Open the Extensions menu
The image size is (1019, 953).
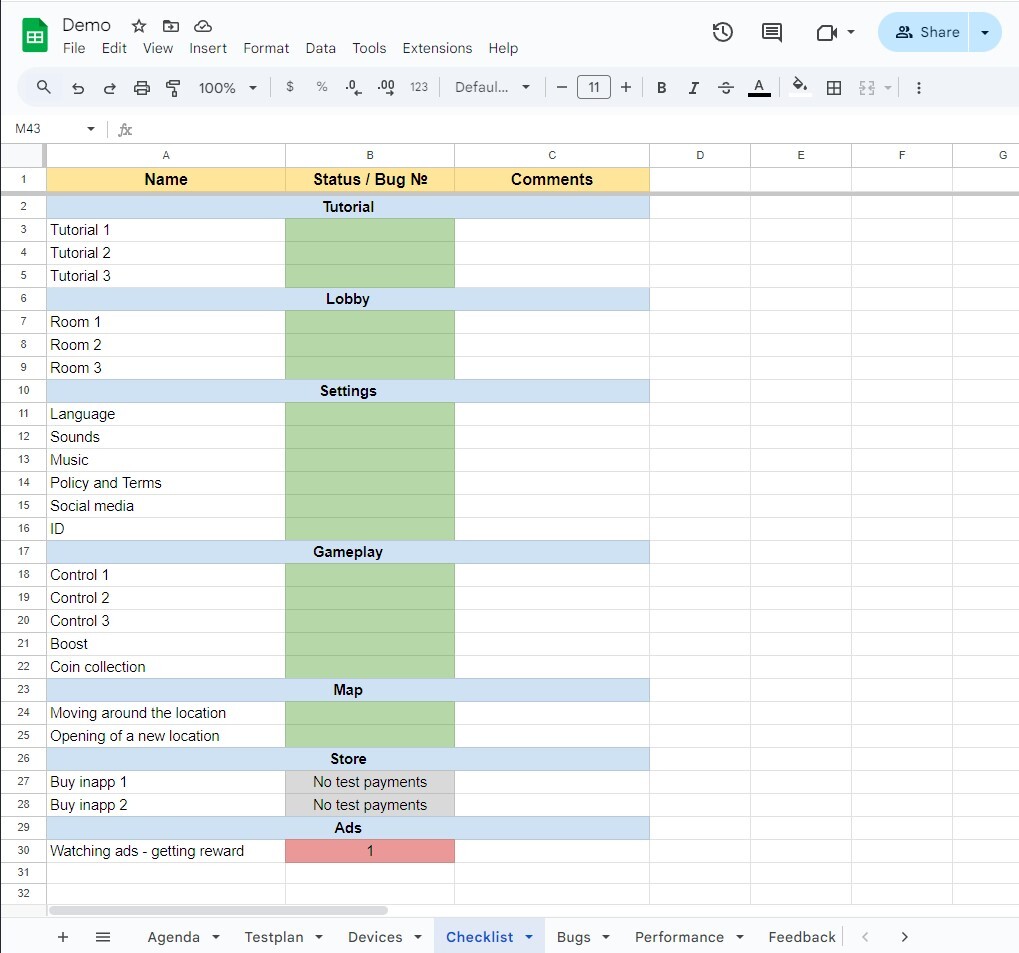437,48
